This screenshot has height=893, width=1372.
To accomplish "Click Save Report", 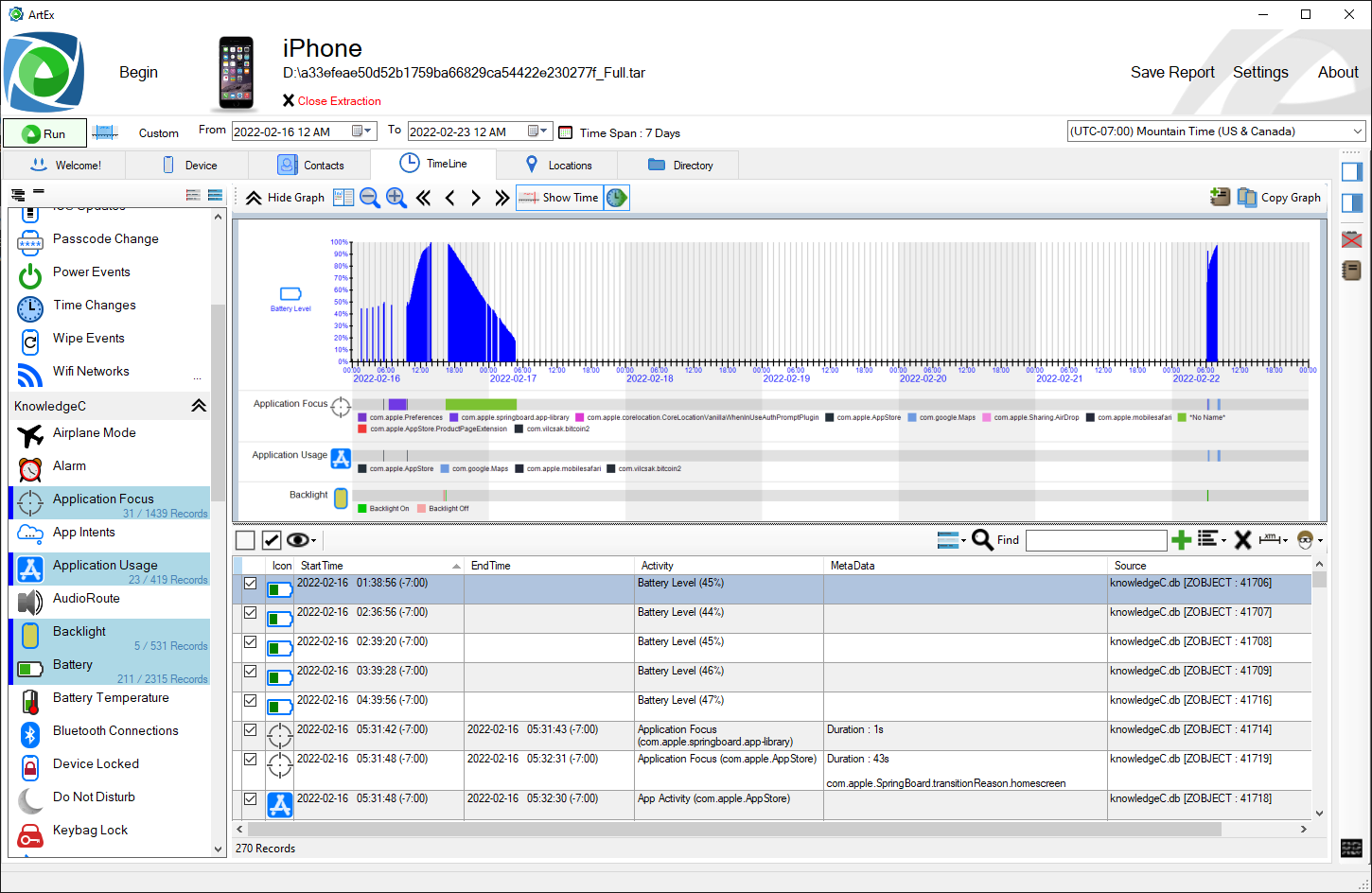I will click(1172, 73).
